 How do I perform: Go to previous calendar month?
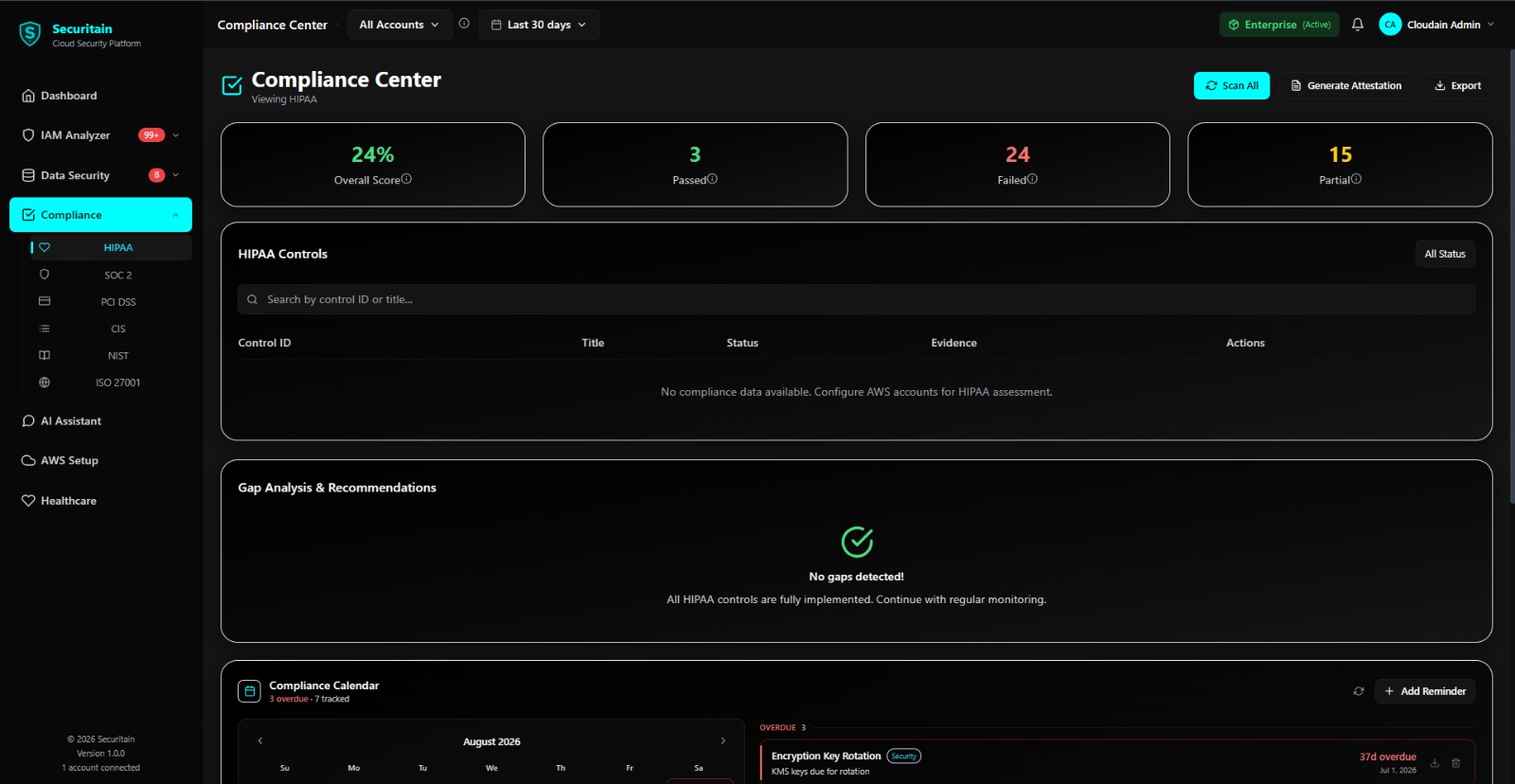pyautogui.click(x=260, y=741)
